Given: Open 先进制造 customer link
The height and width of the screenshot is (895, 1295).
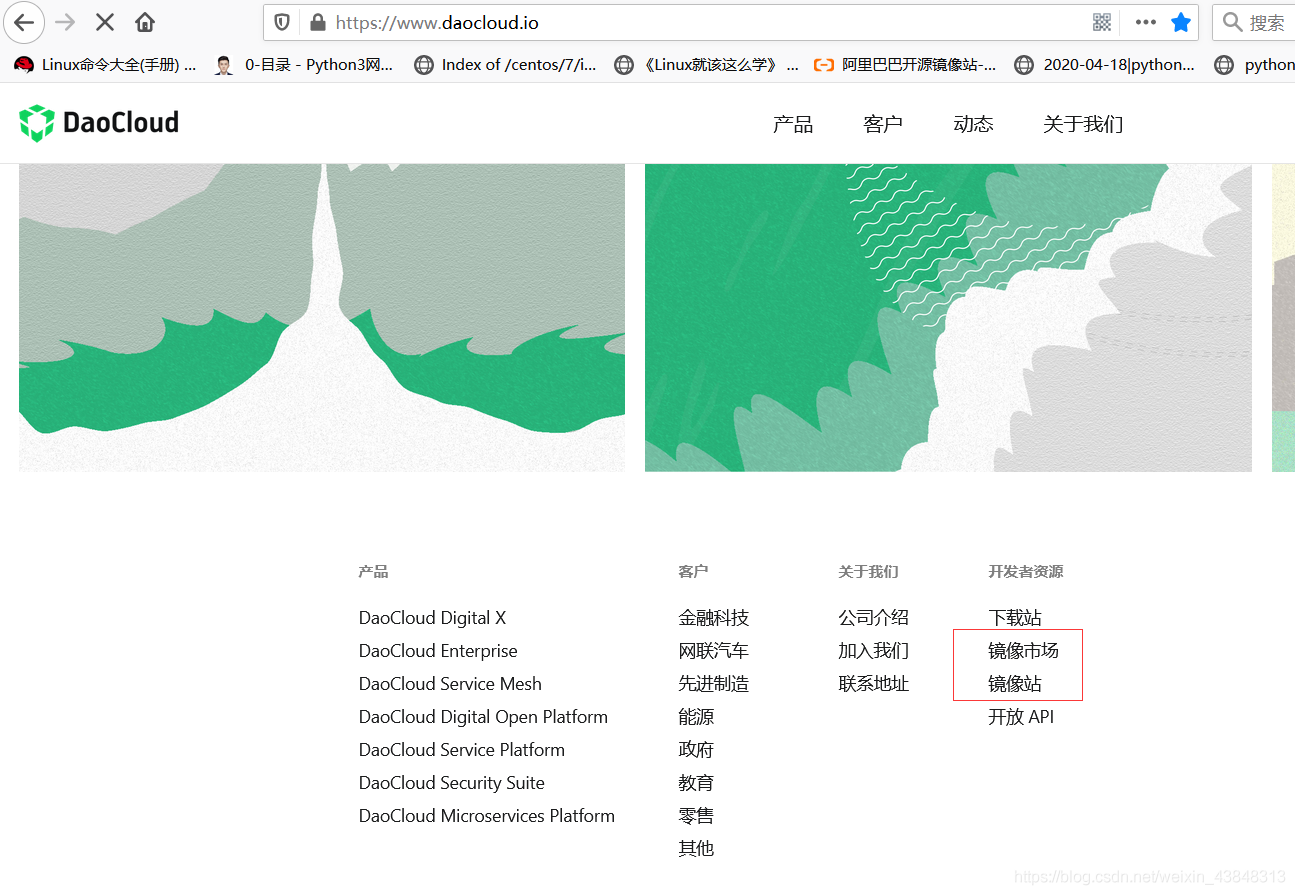Looking at the screenshot, I should [714, 684].
